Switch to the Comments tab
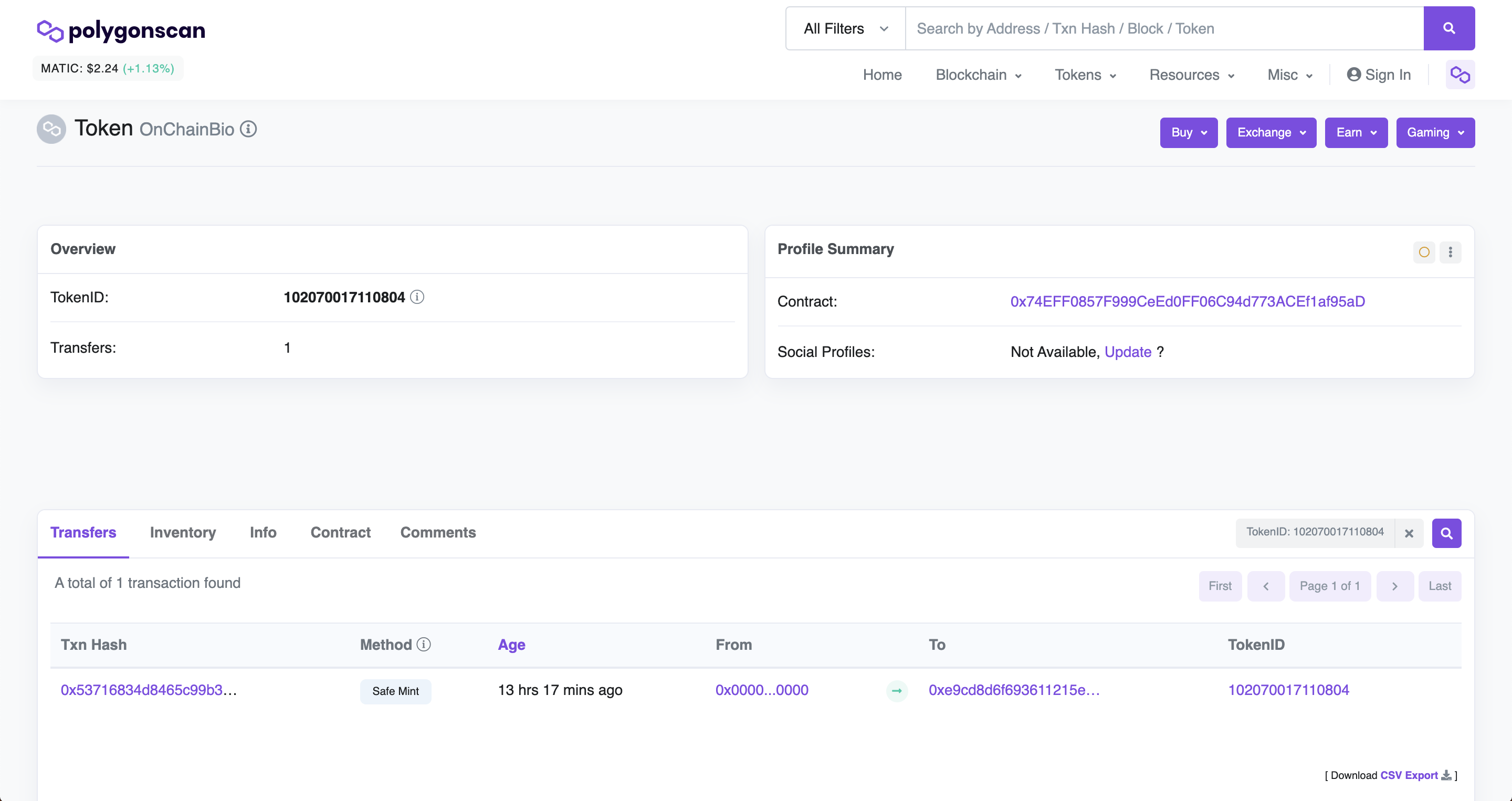This screenshot has height=801, width=1512. pos(437,532)
